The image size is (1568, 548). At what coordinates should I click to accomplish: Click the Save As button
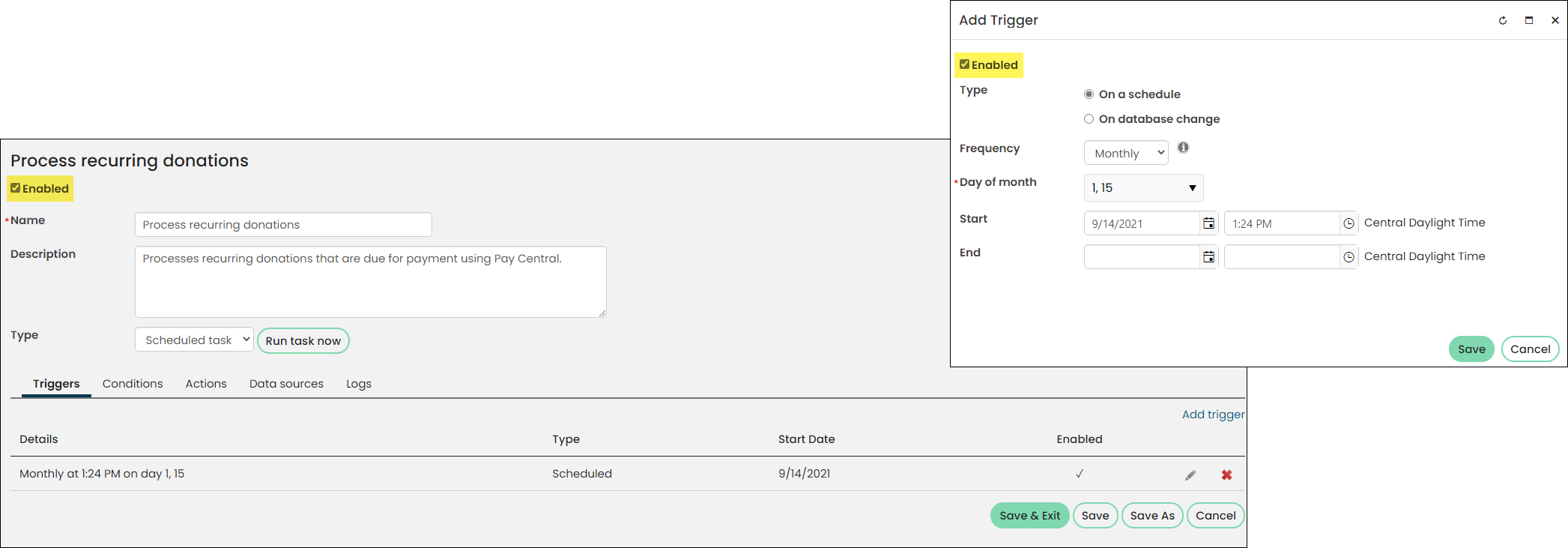click(1152, 516)
